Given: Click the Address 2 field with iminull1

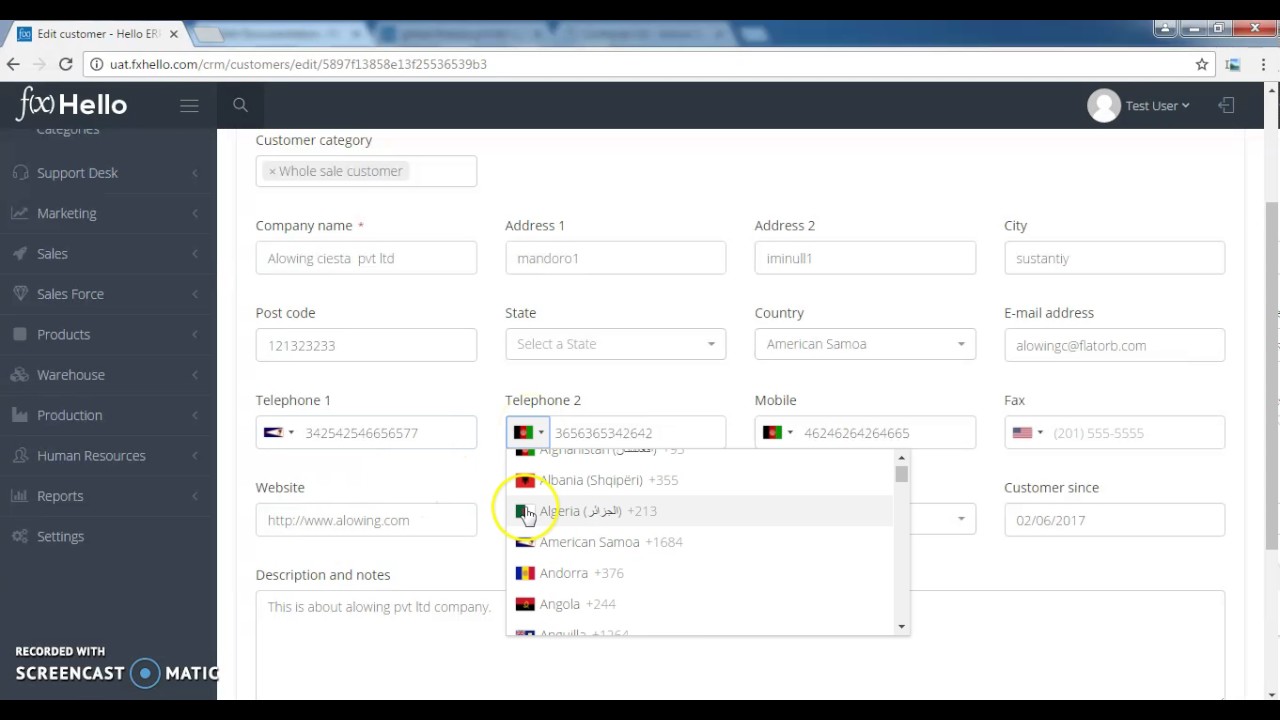Looking at the screenshot, I should tap(865, 258).
